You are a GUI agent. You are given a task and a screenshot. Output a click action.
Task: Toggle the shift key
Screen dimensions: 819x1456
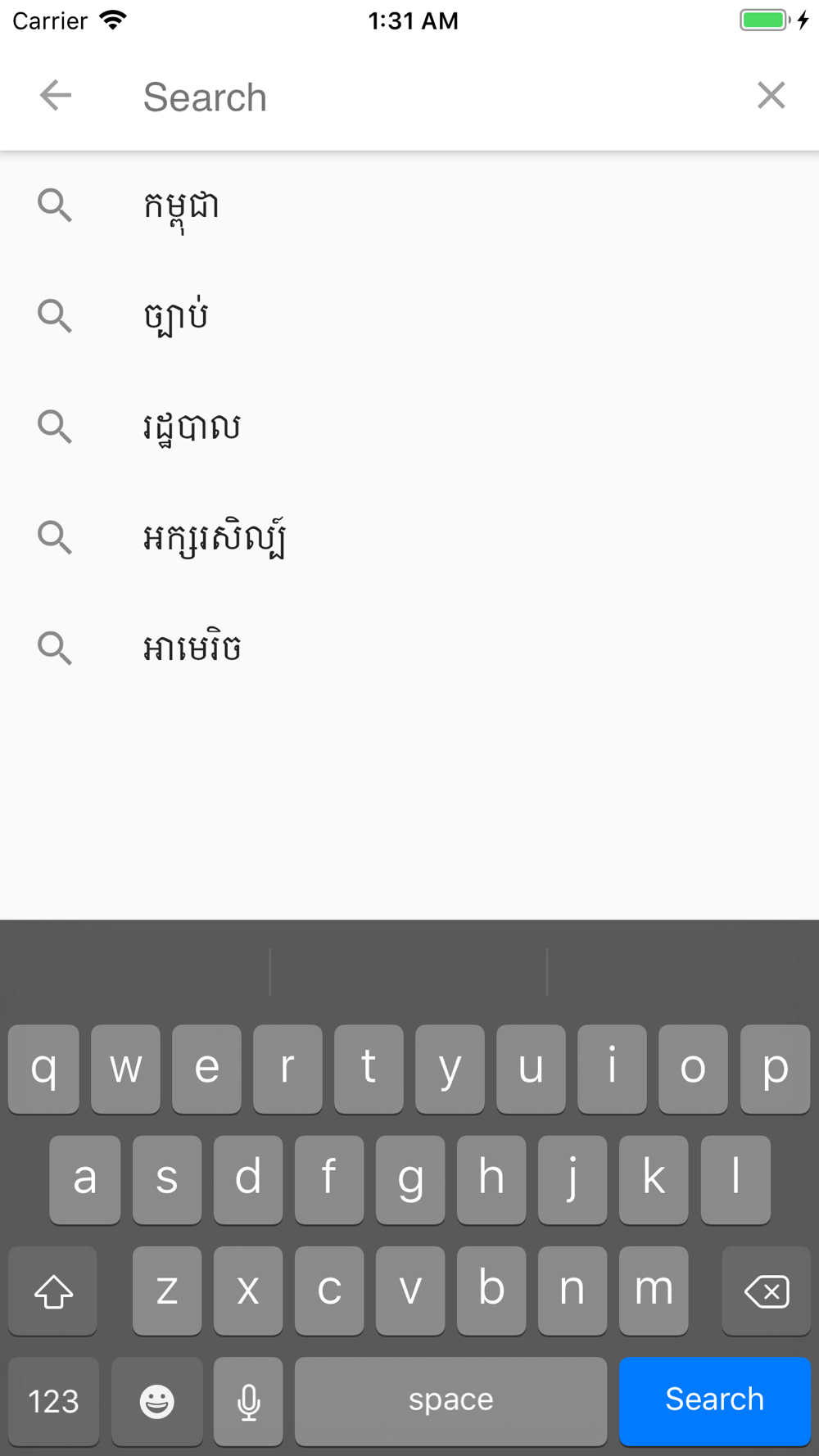(53, 1291)
